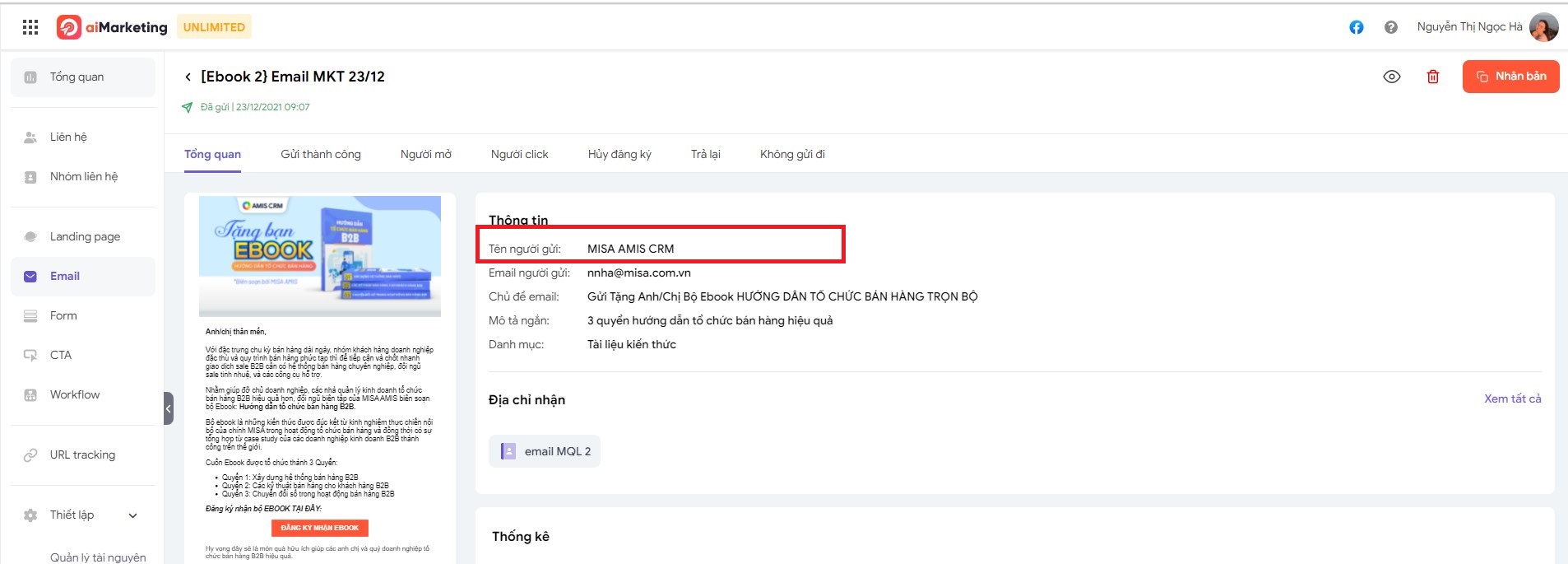Preview the email with the eye icon
The image size is (1568, 564).
[x=1392, y=77]
